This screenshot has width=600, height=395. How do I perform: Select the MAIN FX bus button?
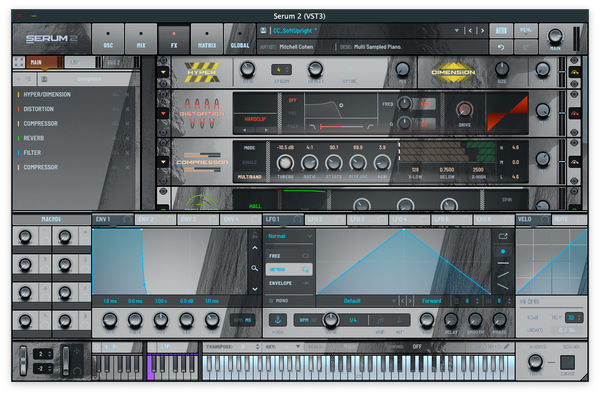pos(44,62)
